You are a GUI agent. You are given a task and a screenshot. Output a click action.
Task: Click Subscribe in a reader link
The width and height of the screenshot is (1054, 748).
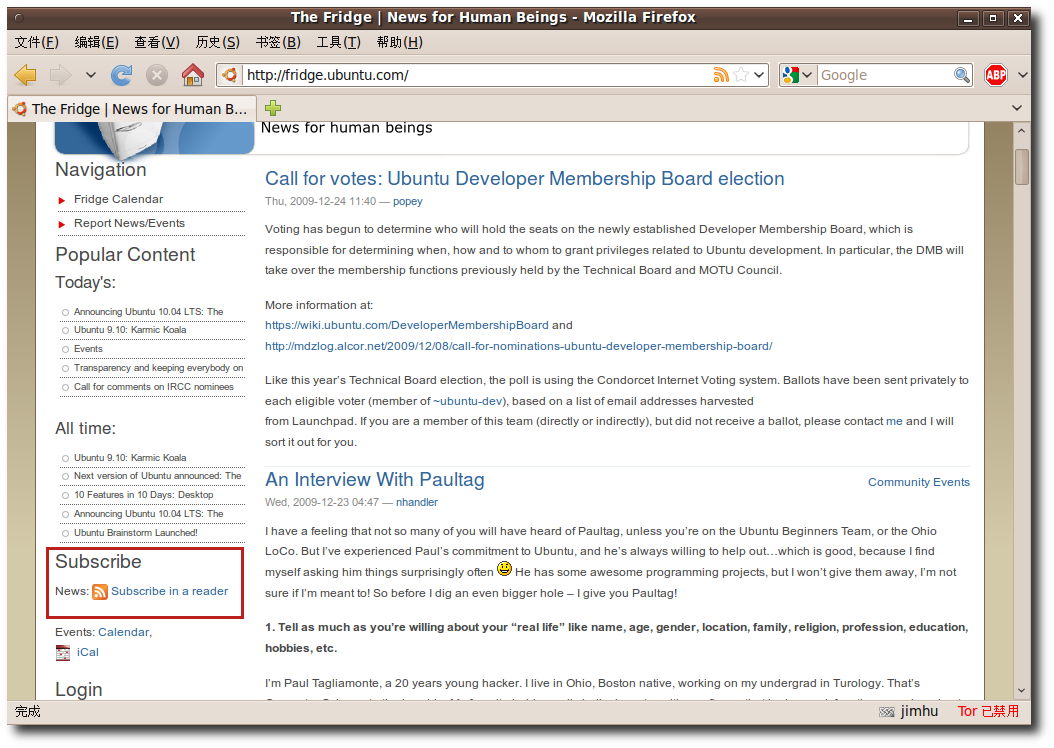click(169, 591)
